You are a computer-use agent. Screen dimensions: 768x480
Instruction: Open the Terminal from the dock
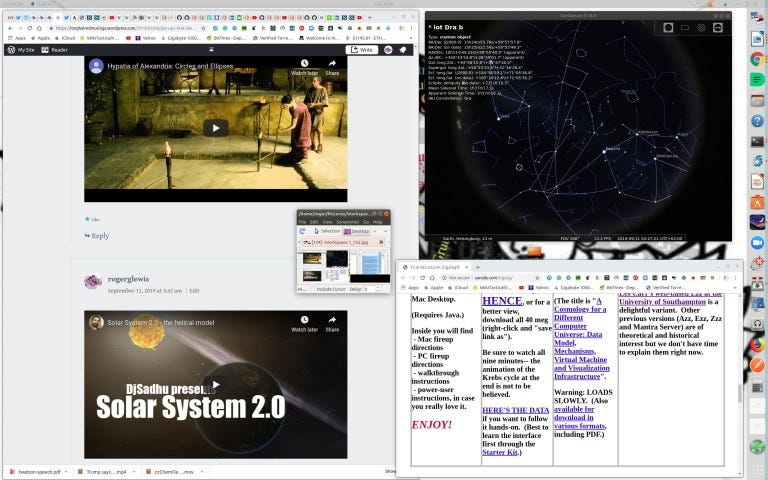[757, 141]
